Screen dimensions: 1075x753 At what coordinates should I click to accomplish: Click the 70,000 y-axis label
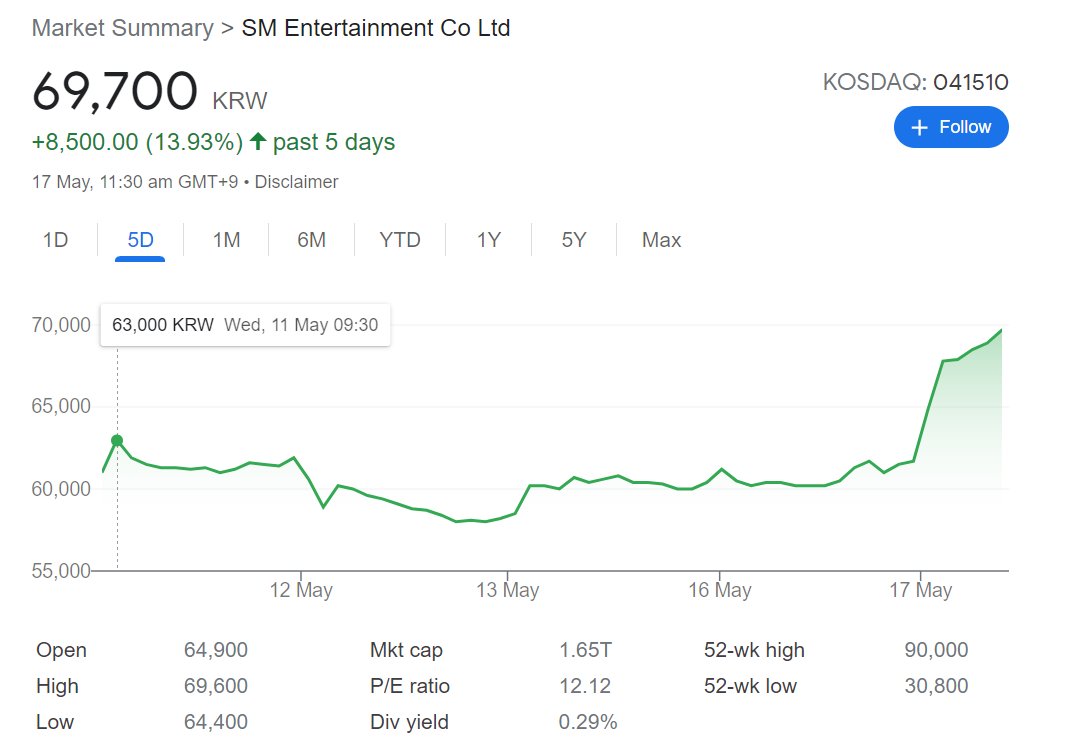click(61, 325)
